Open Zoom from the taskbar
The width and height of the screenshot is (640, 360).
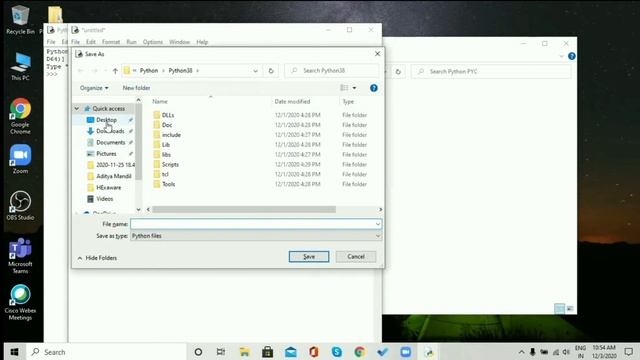pyautogui.click(x=406, y=352)
